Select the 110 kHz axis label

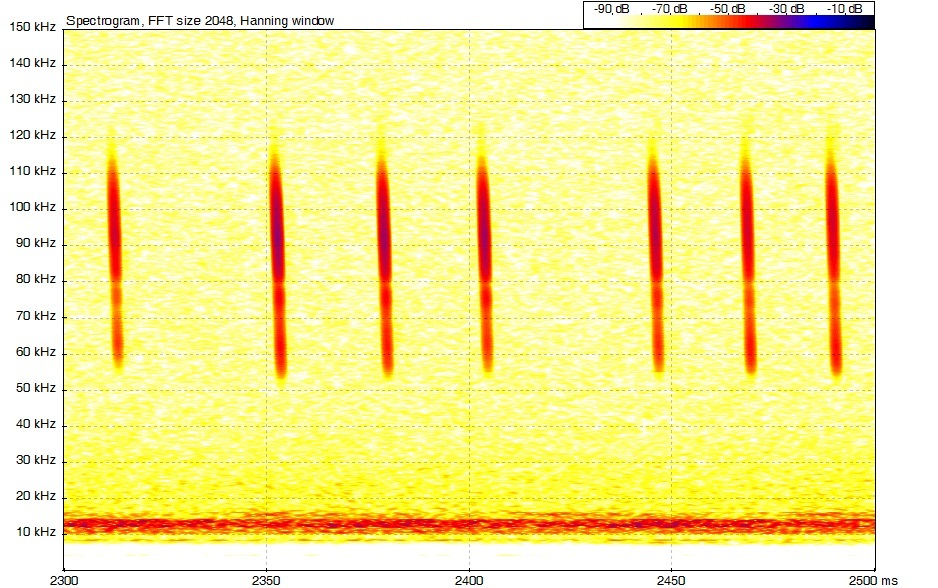[33, 170]
